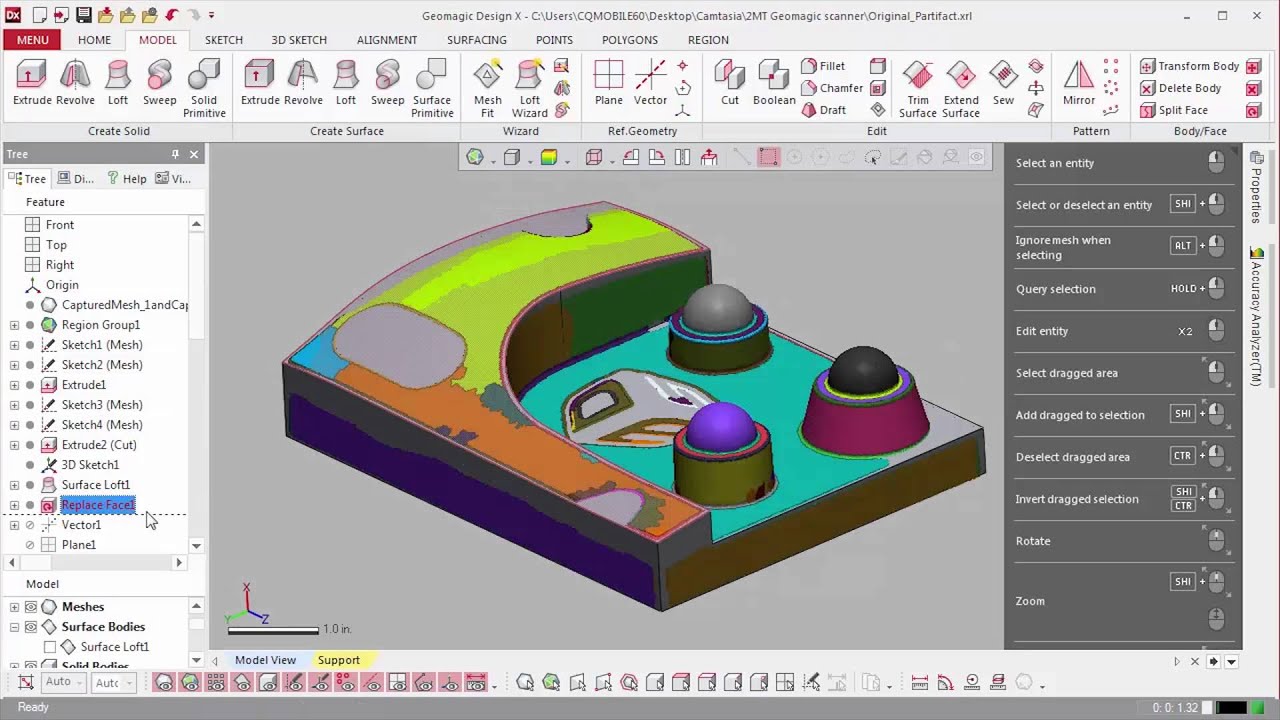1280x720 pixels.
Task: Select the Mirror pattern tool
Action: click(1079, 83)
